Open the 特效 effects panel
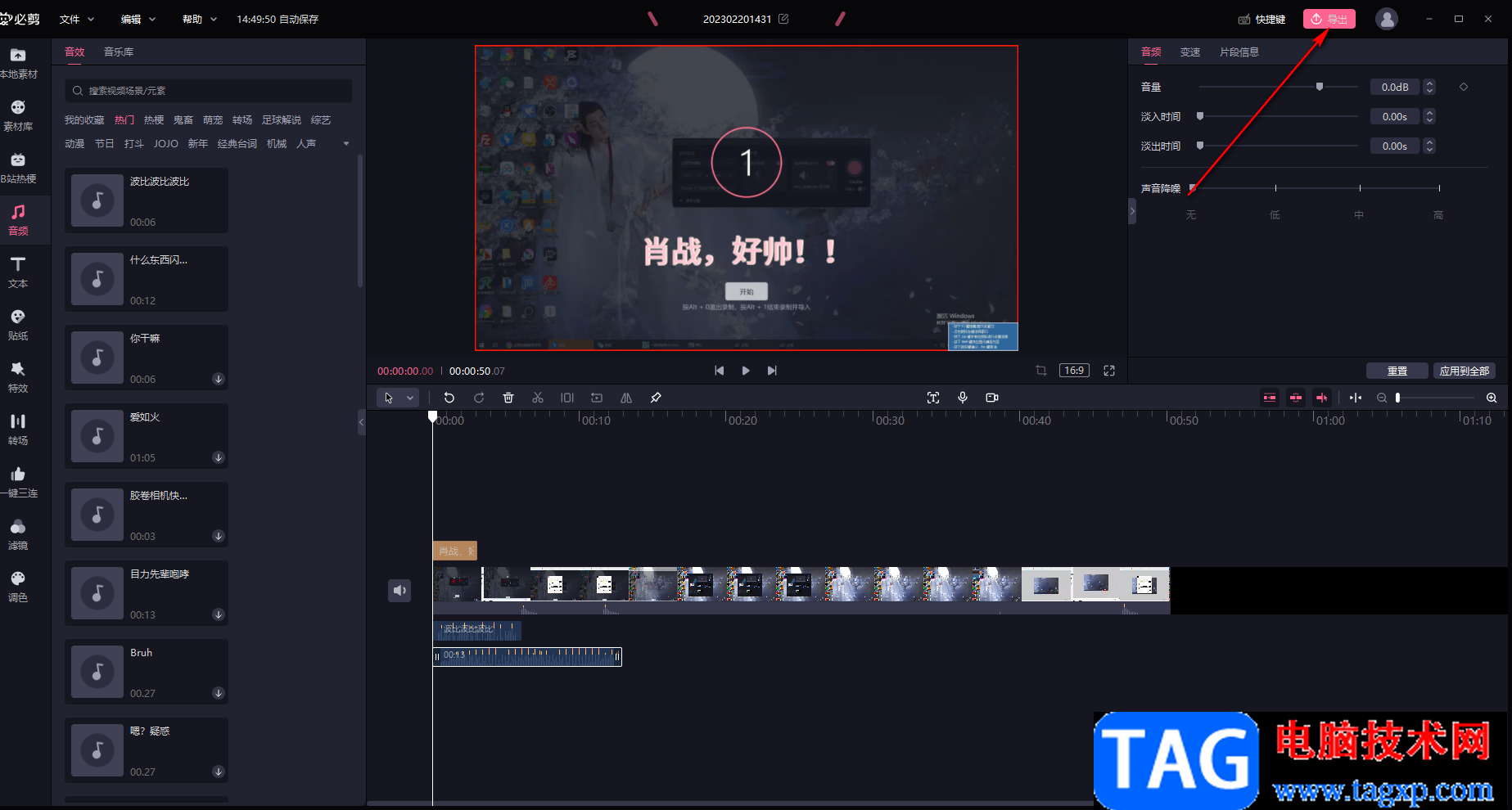This screenshot has height=810, width=1512. 18,377
